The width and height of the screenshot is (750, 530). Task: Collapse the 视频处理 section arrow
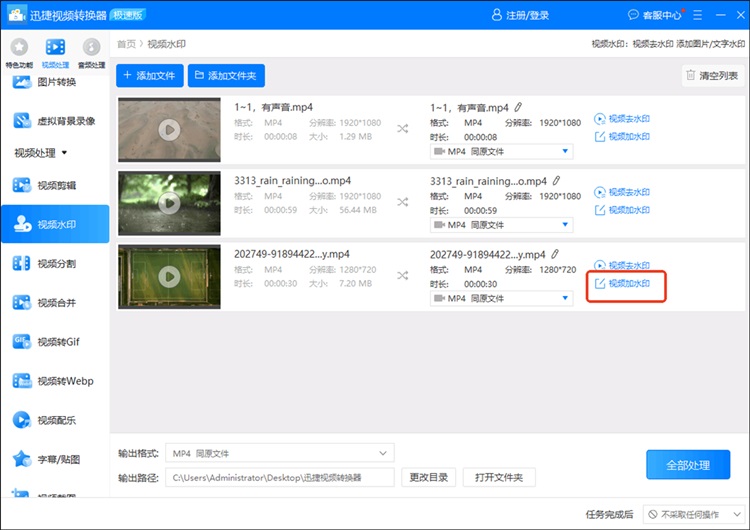pos(64,153)
